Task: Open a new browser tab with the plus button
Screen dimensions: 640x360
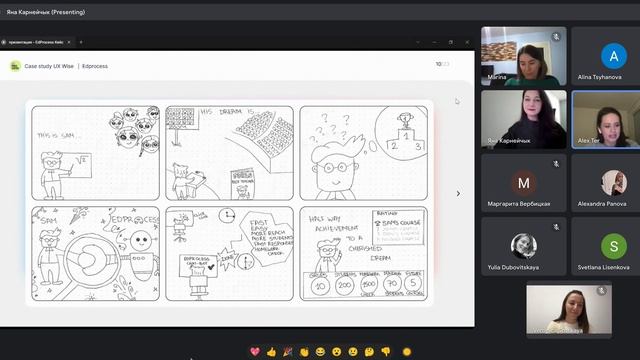Action: (x=81, y=42)
